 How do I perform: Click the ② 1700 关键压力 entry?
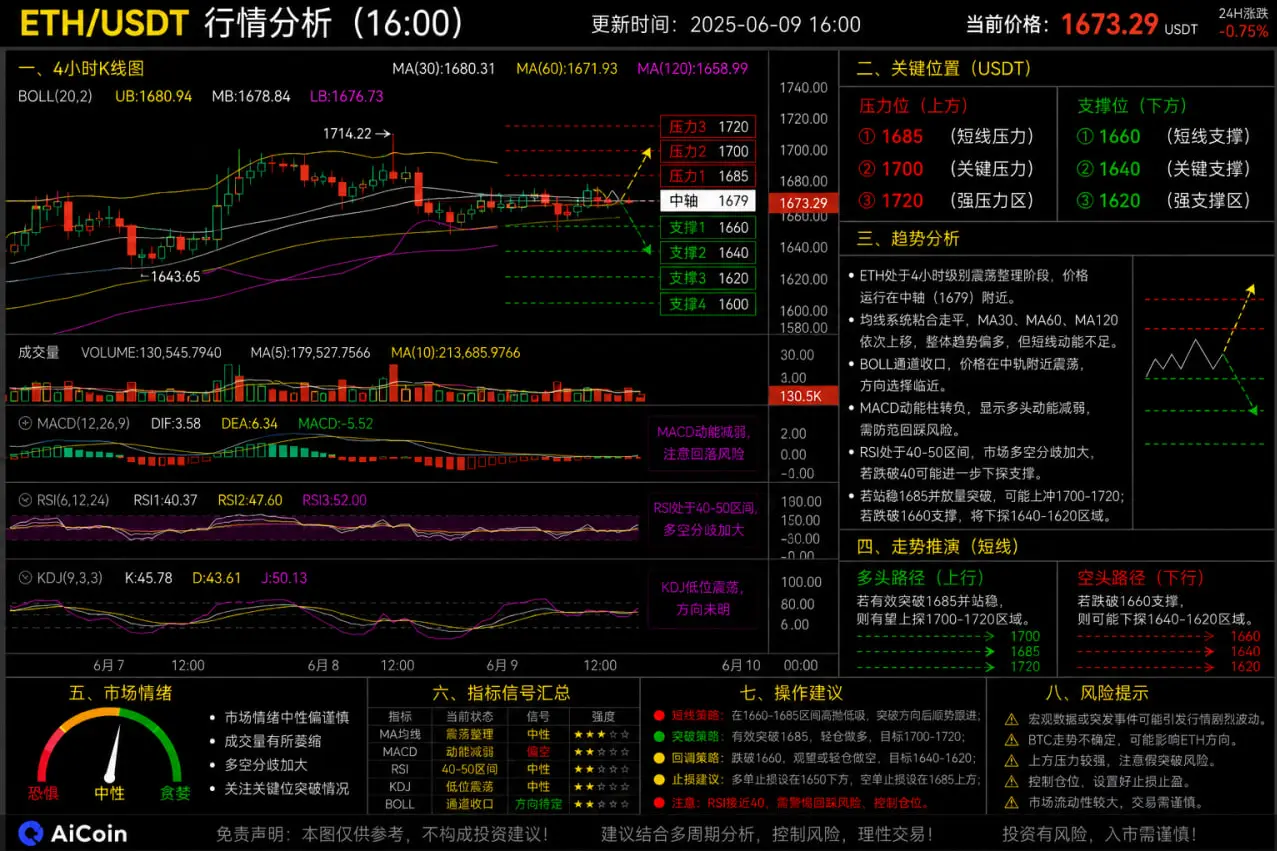(946, 169)
